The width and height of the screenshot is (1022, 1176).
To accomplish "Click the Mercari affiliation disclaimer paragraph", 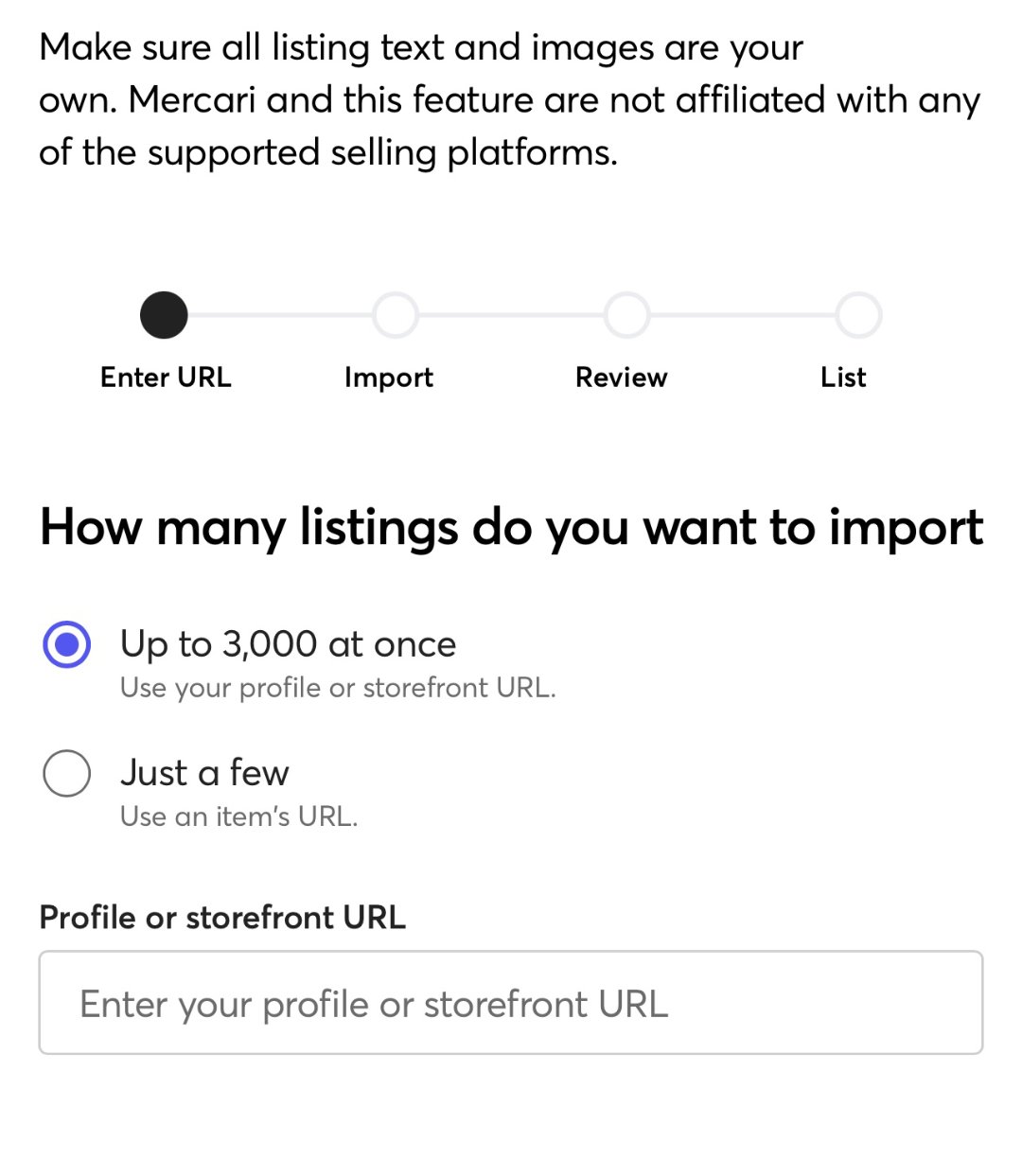I will pos(511,99).
